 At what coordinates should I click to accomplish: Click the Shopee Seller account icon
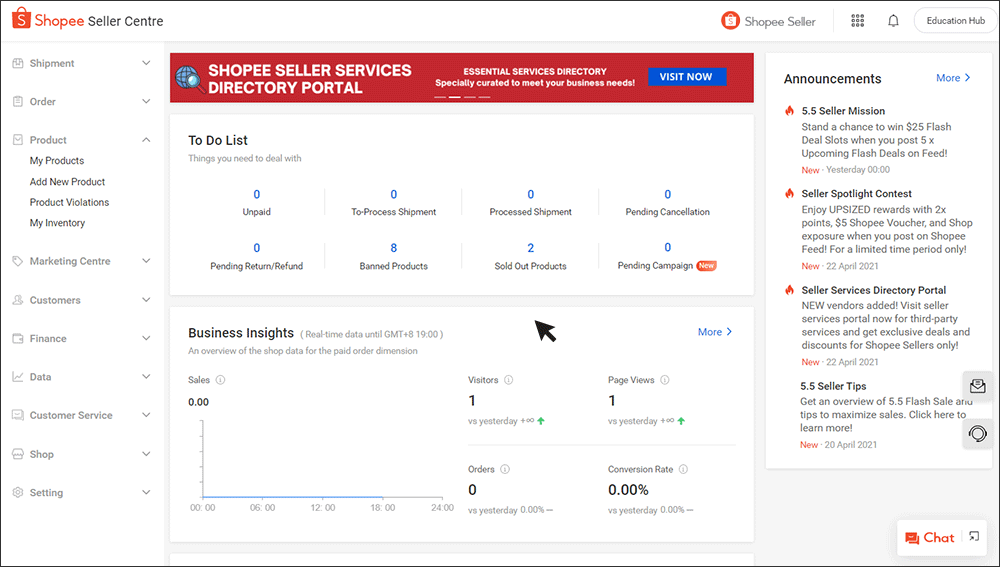coord(730,21)
